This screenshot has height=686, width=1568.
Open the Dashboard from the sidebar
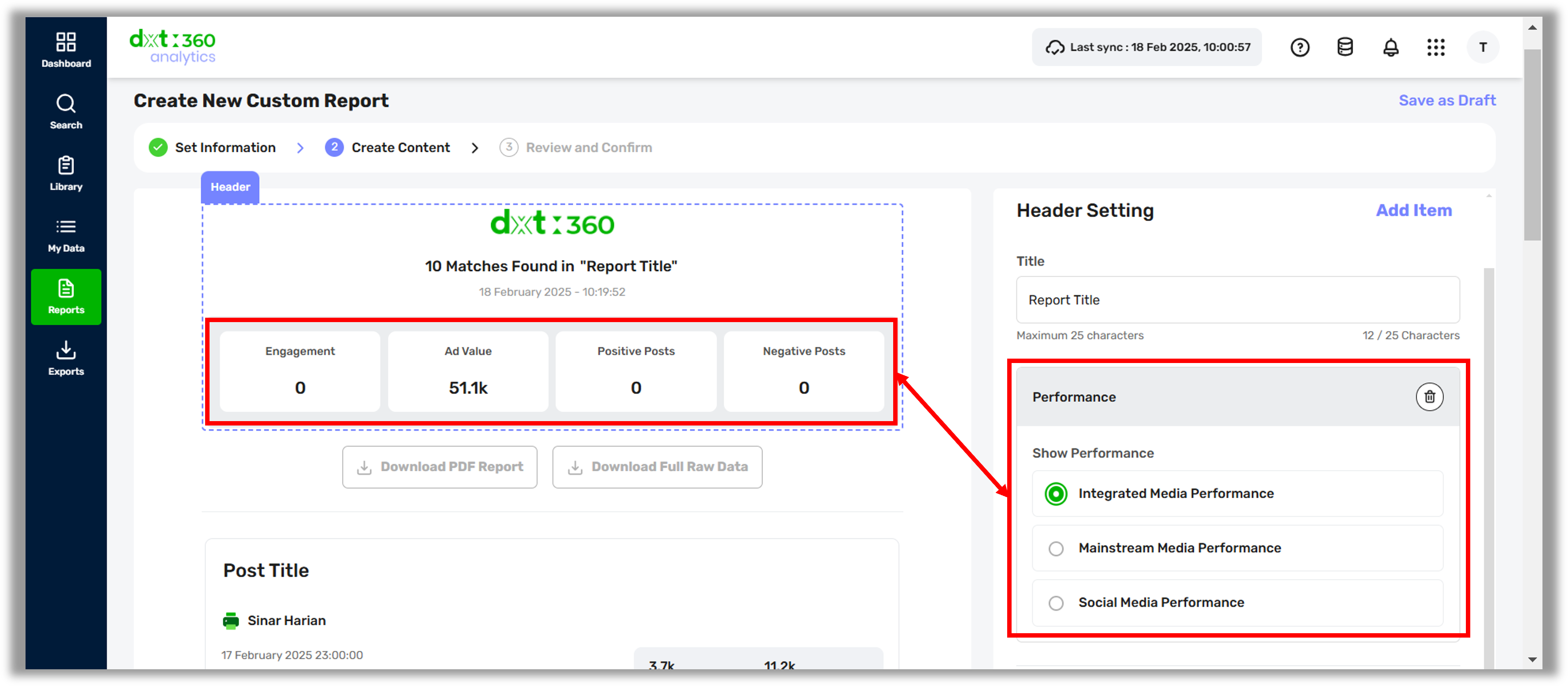coord(66,50)
